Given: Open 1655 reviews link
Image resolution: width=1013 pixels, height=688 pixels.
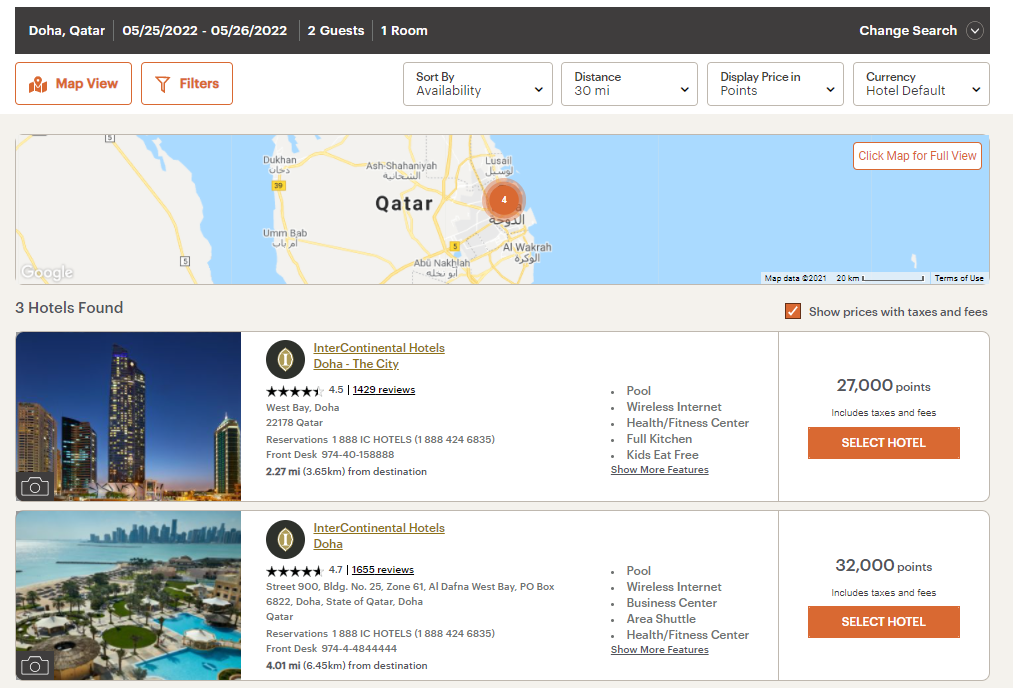Looking at the screenshot, I should tap(382, 570).
